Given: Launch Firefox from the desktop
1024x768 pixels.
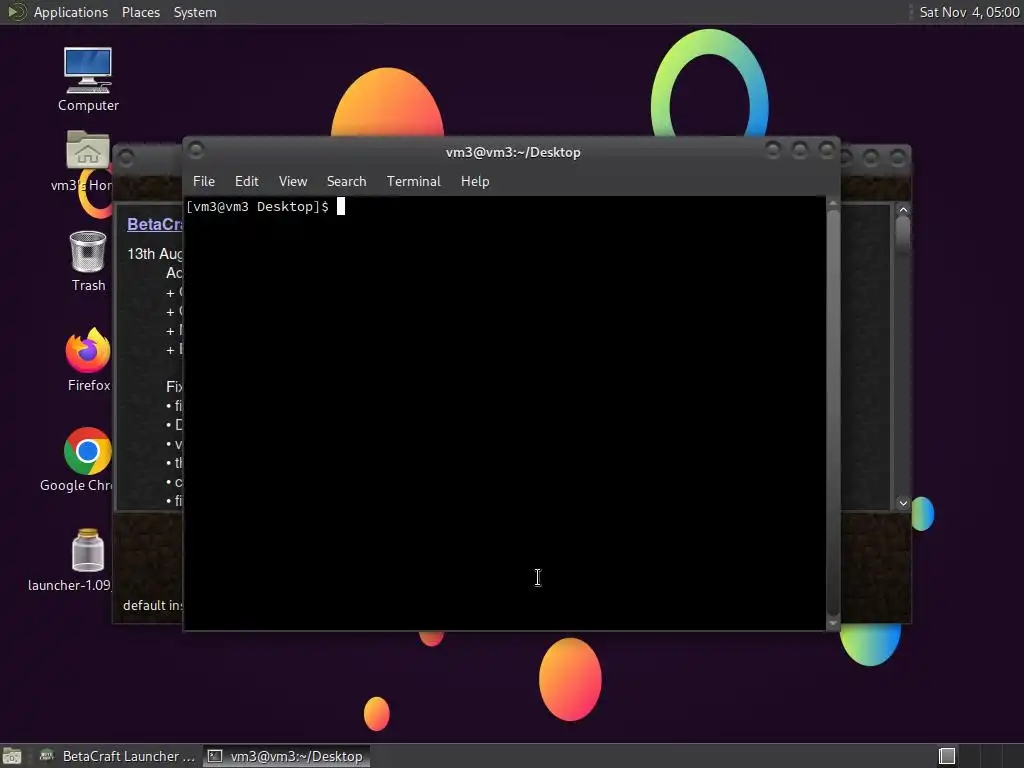Looking at the screenshot, I should (x=88, y=360).
